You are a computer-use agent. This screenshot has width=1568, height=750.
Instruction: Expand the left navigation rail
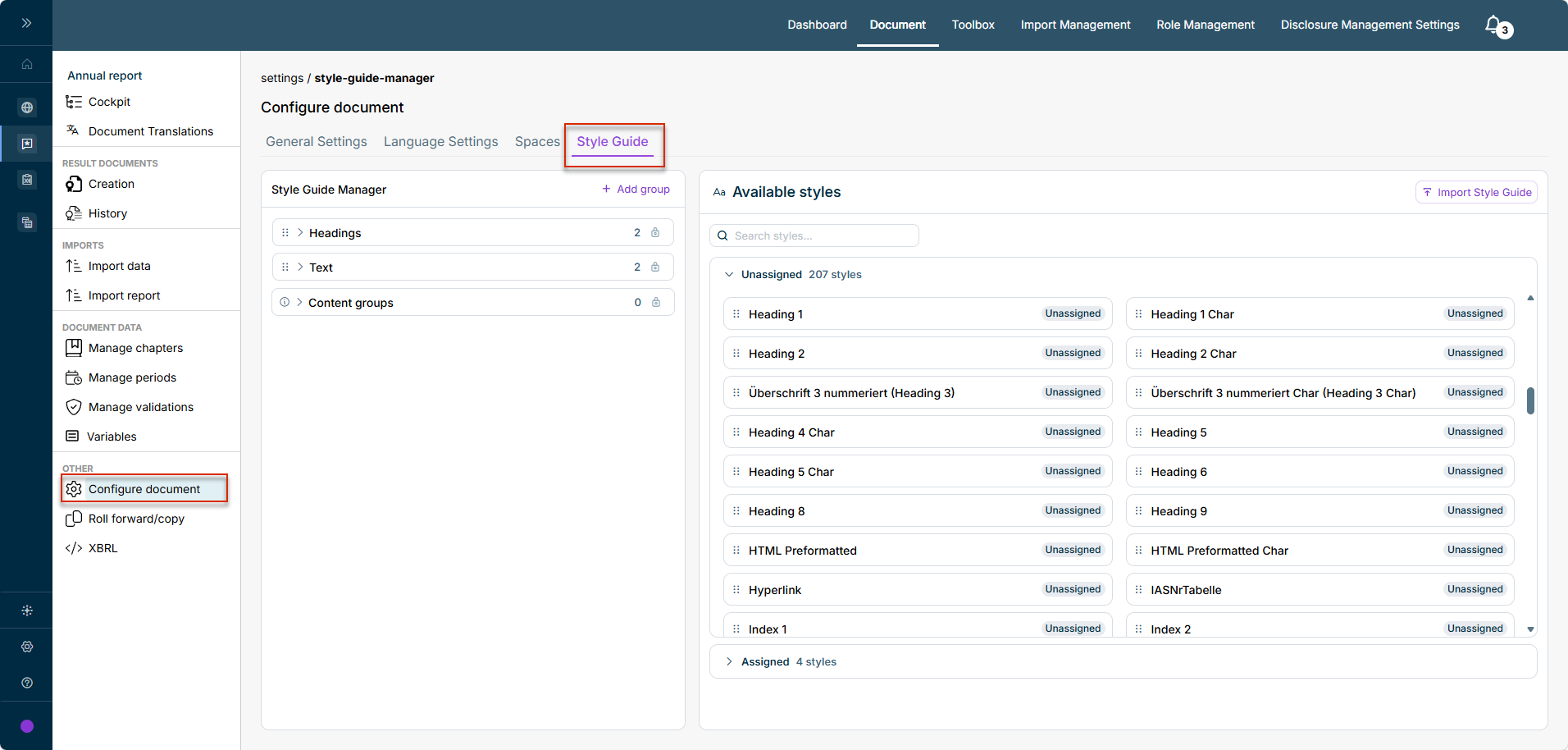coord(26,23)
